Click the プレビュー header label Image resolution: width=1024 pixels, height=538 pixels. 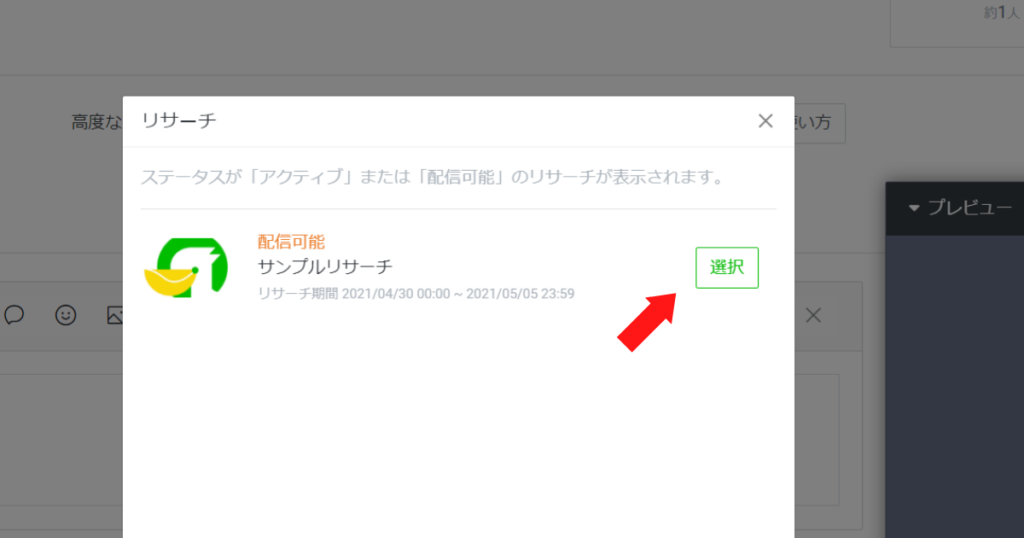tap(970, 208)
